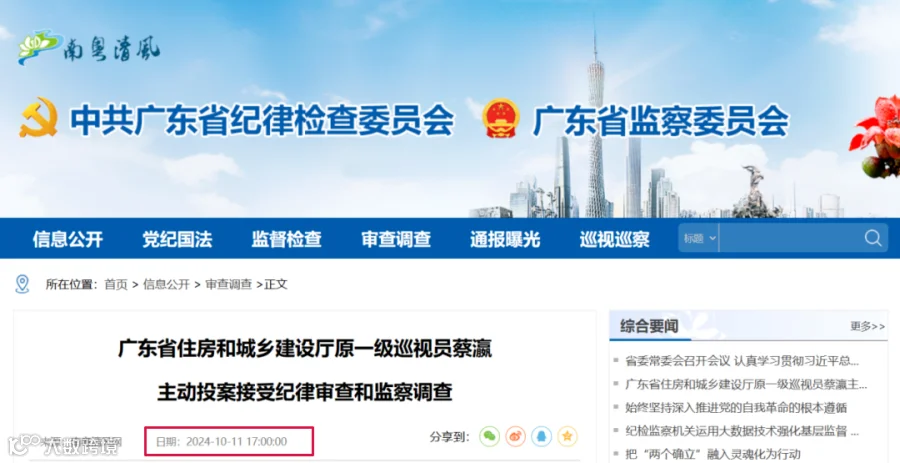Screen dimensions: 900x463
Task: Click the location pin icon
Action: (22, 284)
